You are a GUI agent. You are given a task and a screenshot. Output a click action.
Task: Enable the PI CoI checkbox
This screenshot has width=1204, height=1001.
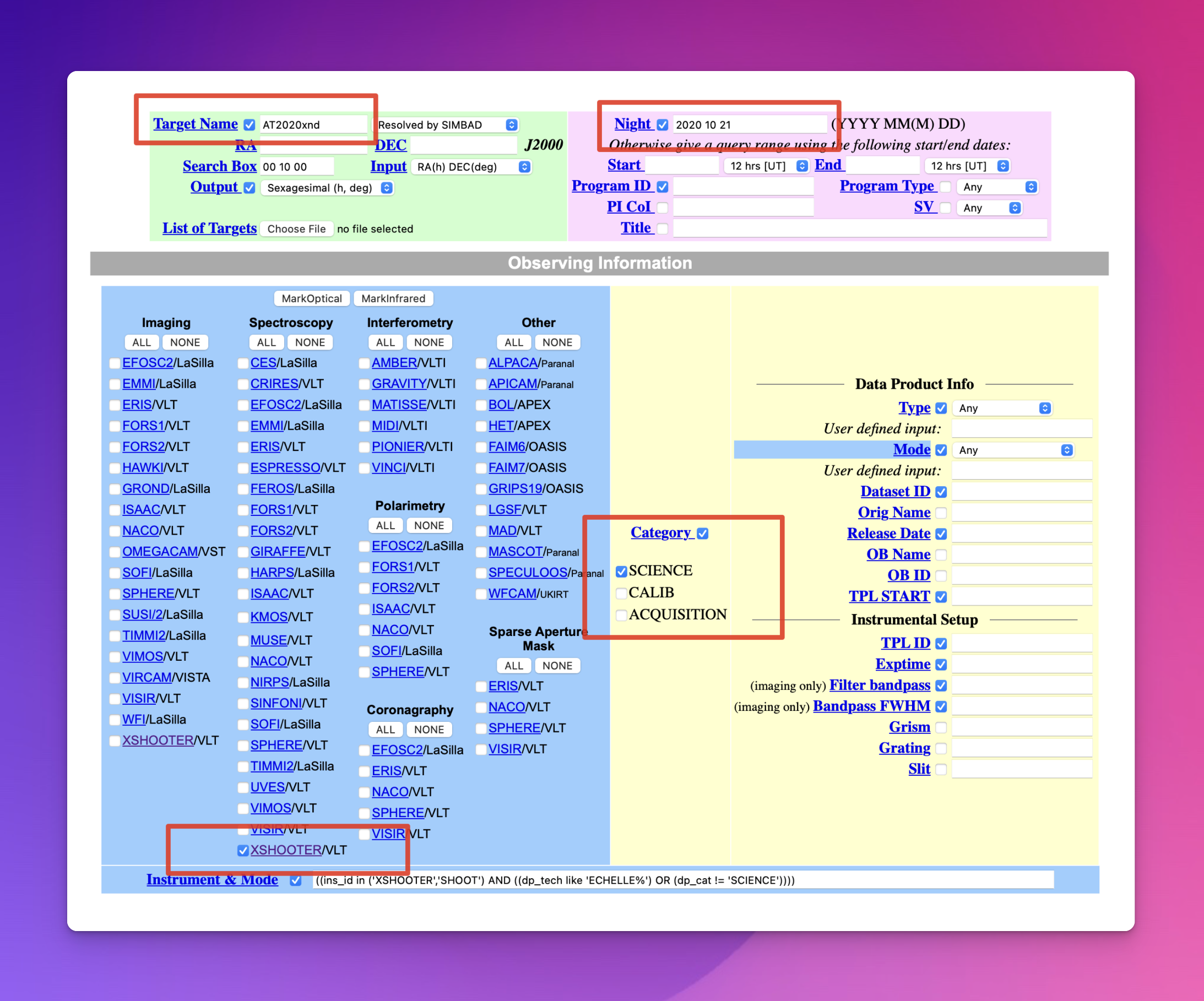662,208
